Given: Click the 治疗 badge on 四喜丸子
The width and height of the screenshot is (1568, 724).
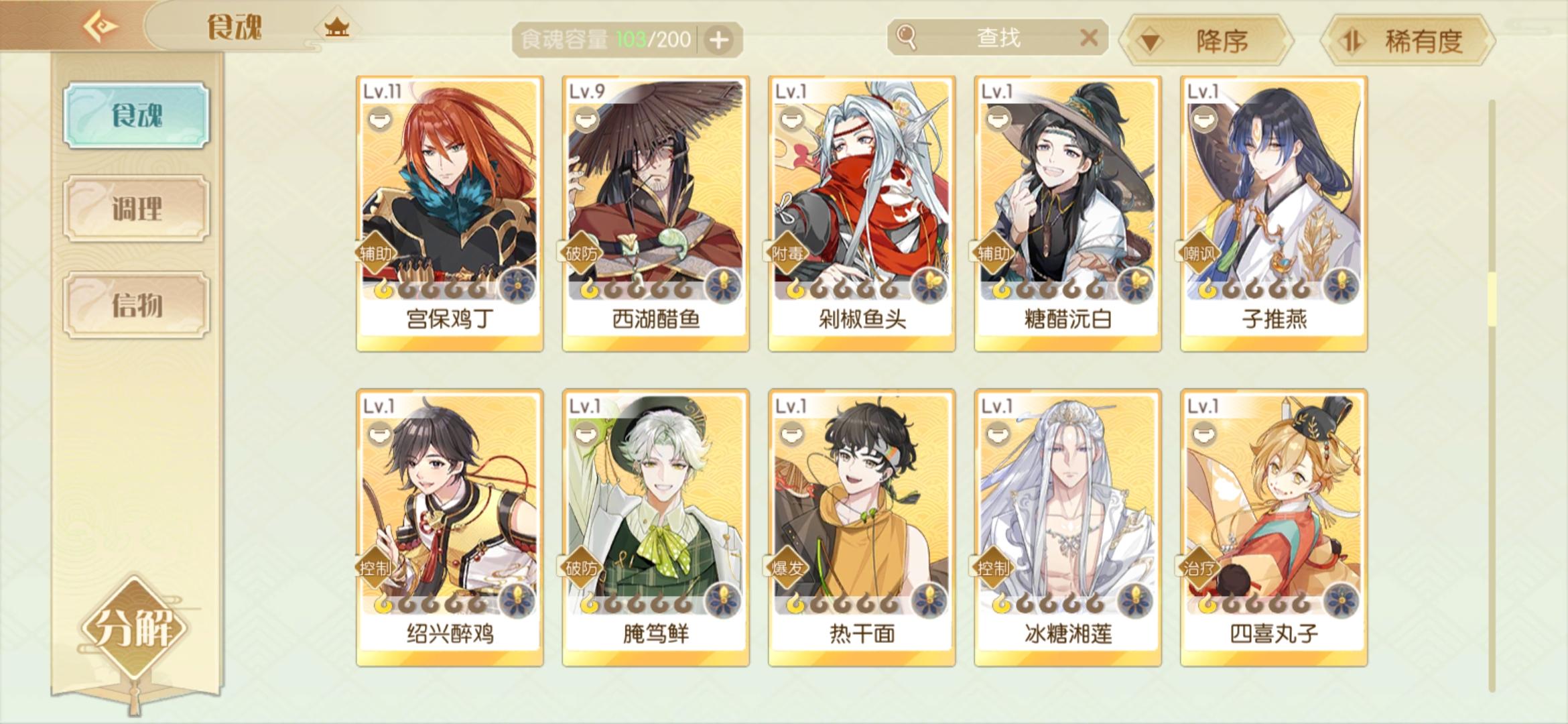Looking at the screenshot, I should point(1198,568).
